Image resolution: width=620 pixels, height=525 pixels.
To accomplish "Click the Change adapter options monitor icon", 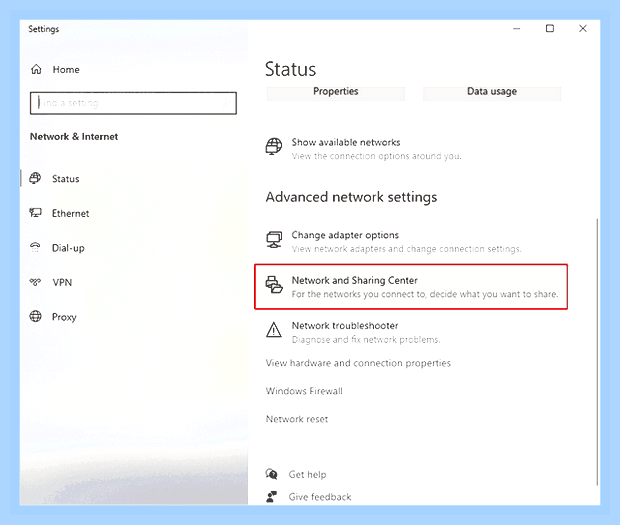I will pyautogui.click(x=274, y=240).
